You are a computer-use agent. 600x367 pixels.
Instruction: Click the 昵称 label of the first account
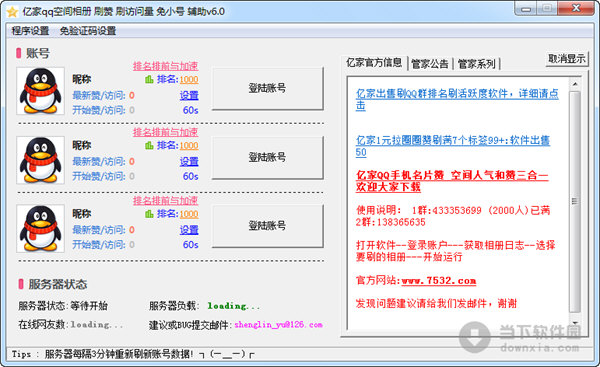[x=82, y=79]
